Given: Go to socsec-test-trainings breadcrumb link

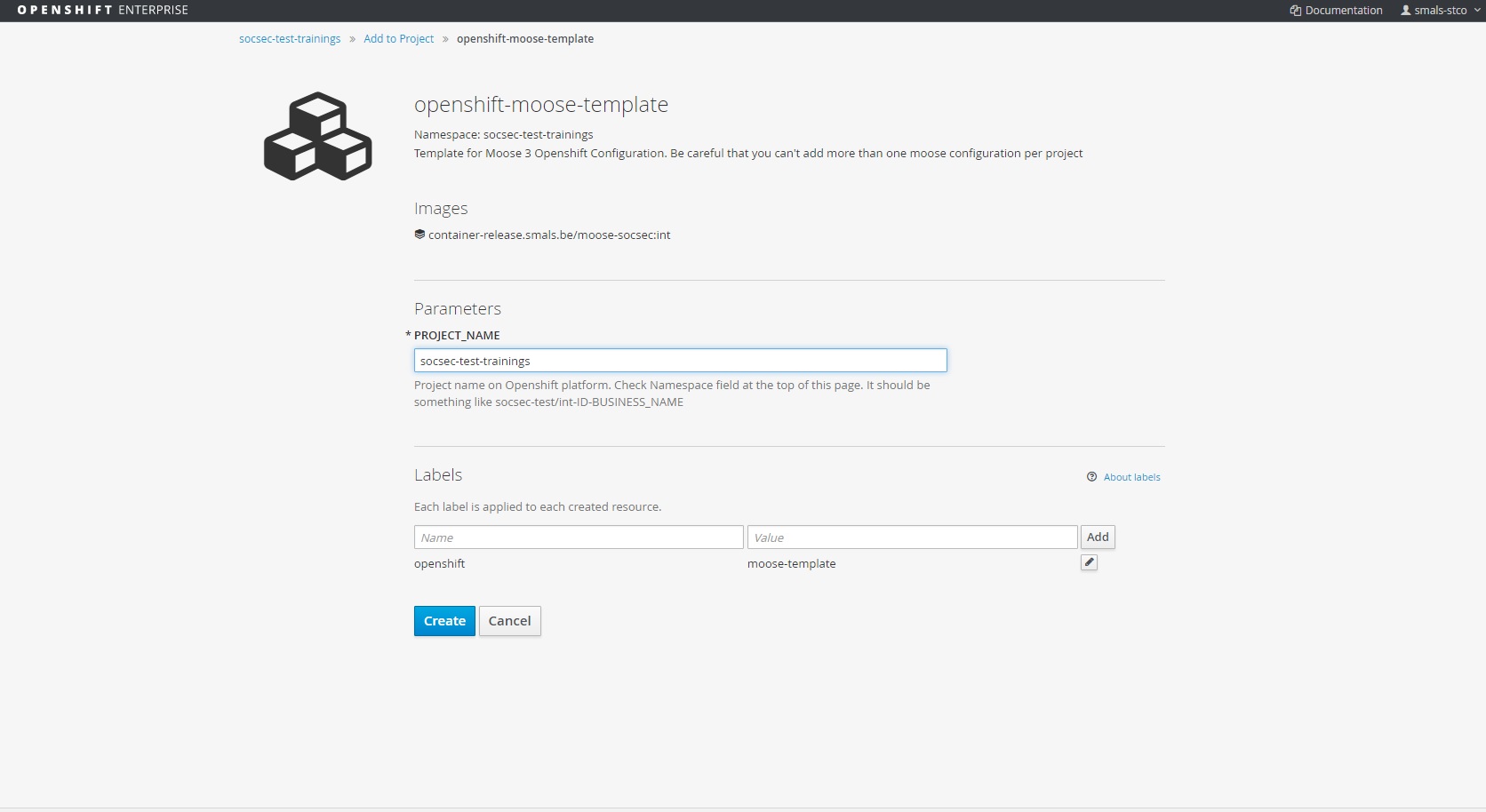Looking at the screenshot, I should [290, 39].
